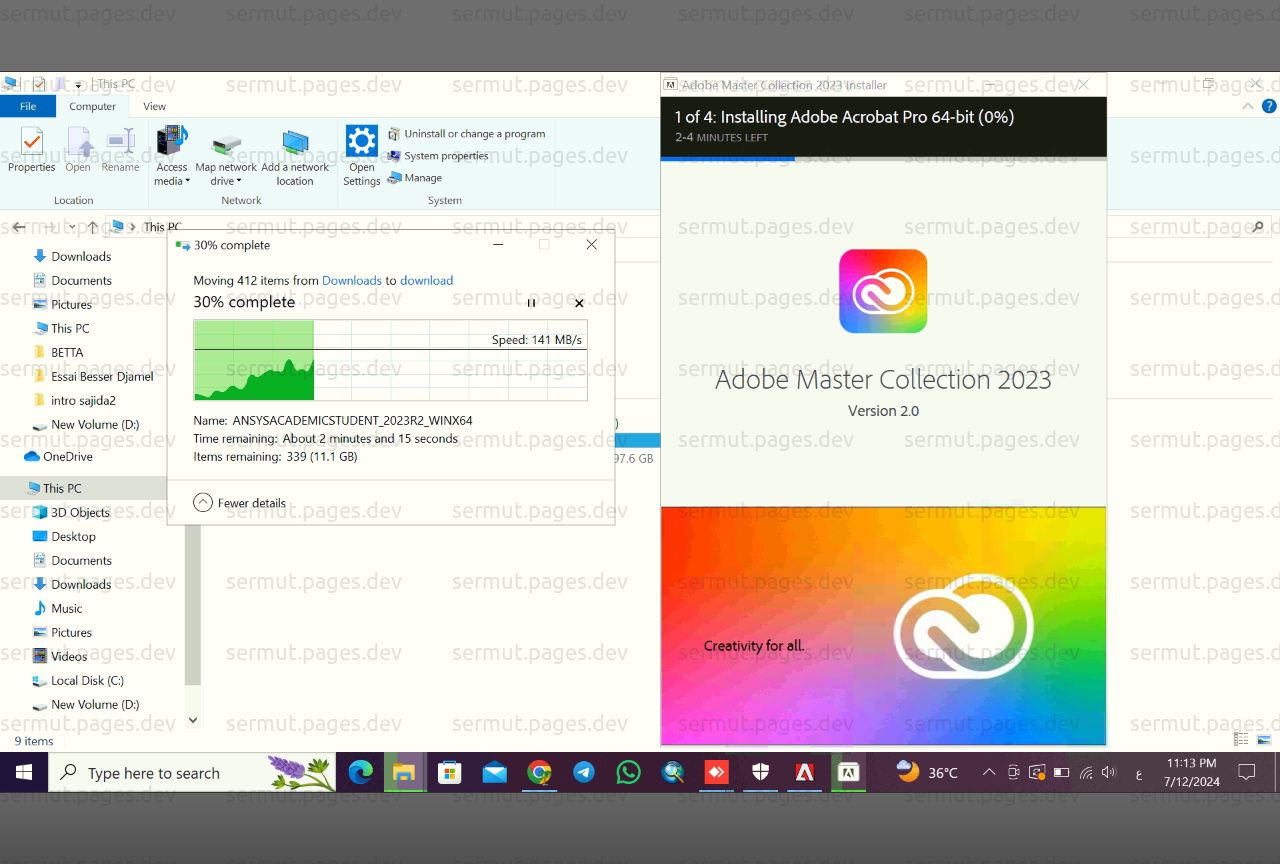The width and height of the screenshot is (1280, 864).
Task: Show hidden icons in the system tray
Action: click(988, 772)
